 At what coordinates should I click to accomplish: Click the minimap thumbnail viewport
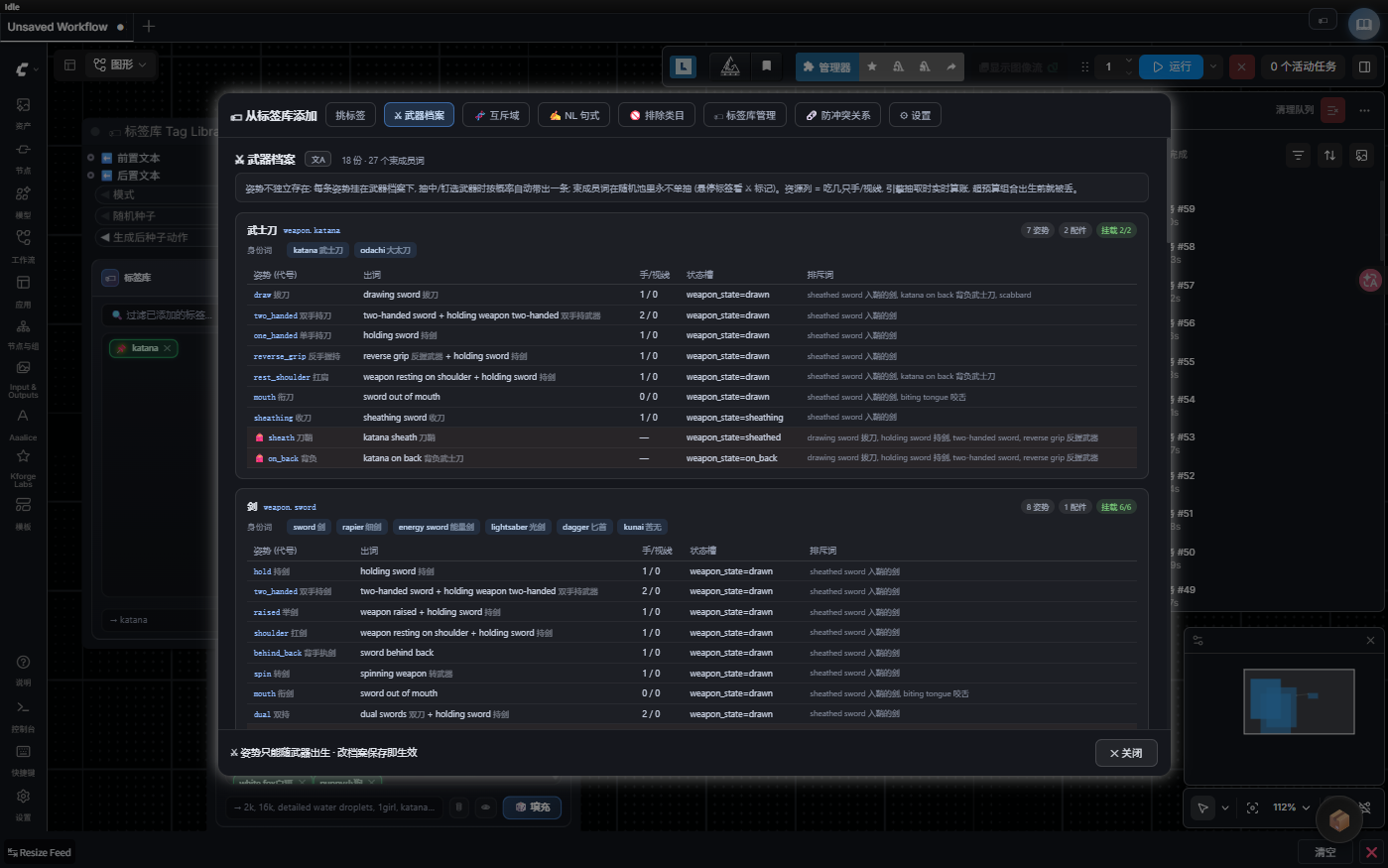1299,701
